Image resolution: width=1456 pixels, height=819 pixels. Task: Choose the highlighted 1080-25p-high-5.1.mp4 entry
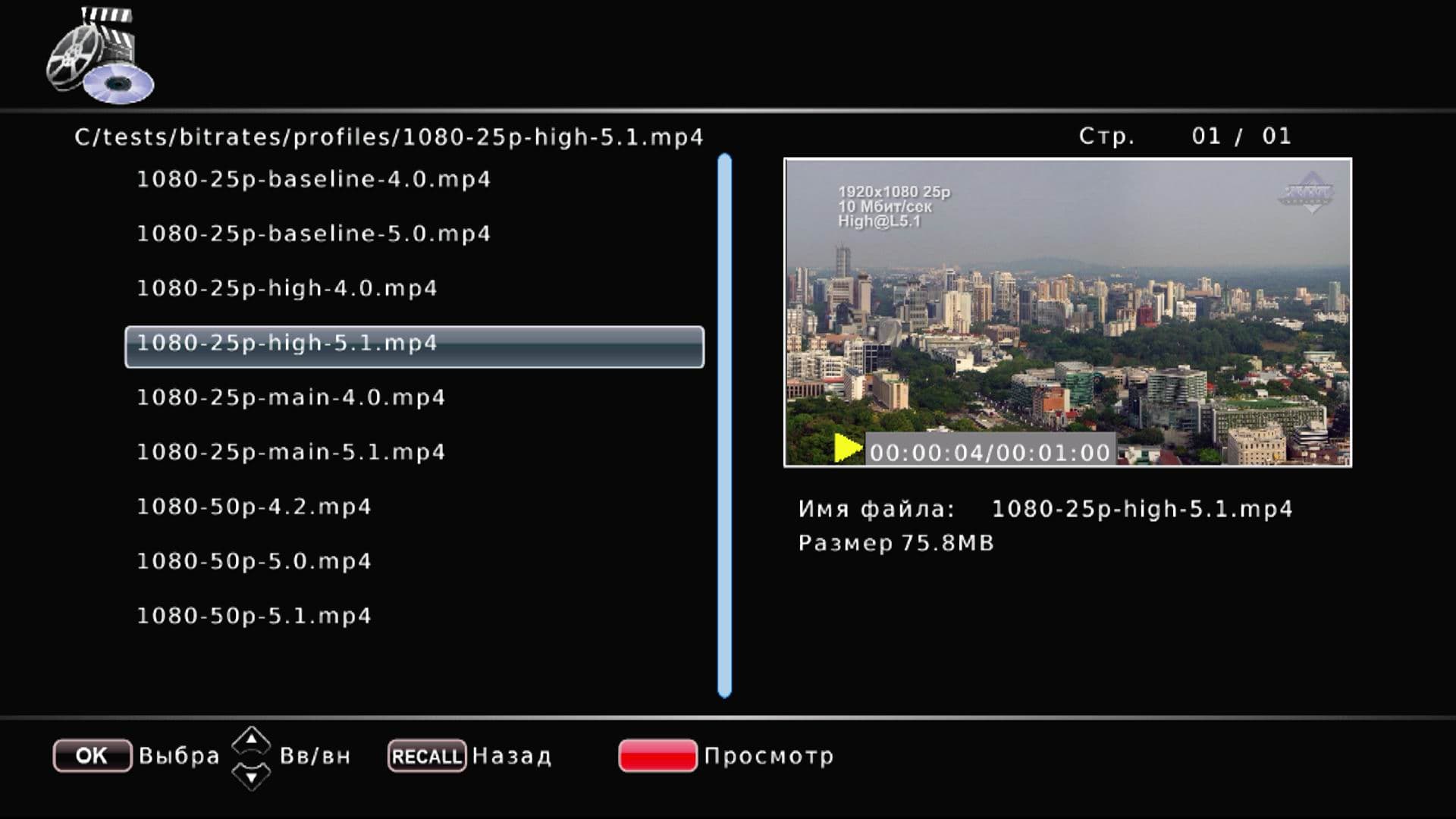[414, 347]
